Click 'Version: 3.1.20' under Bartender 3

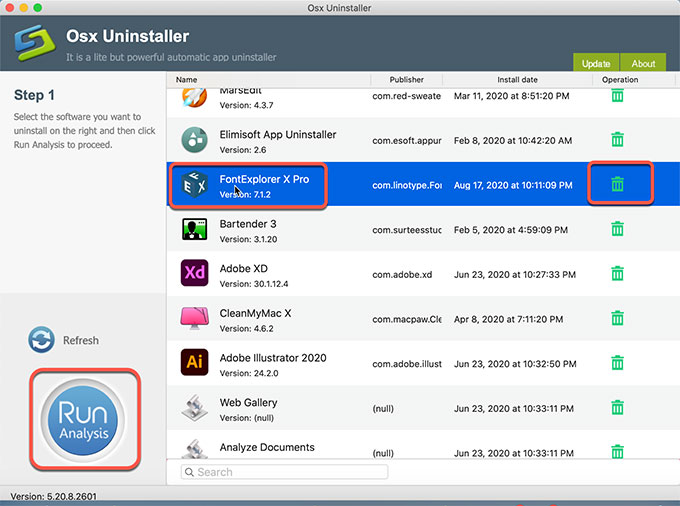[248, 239]
